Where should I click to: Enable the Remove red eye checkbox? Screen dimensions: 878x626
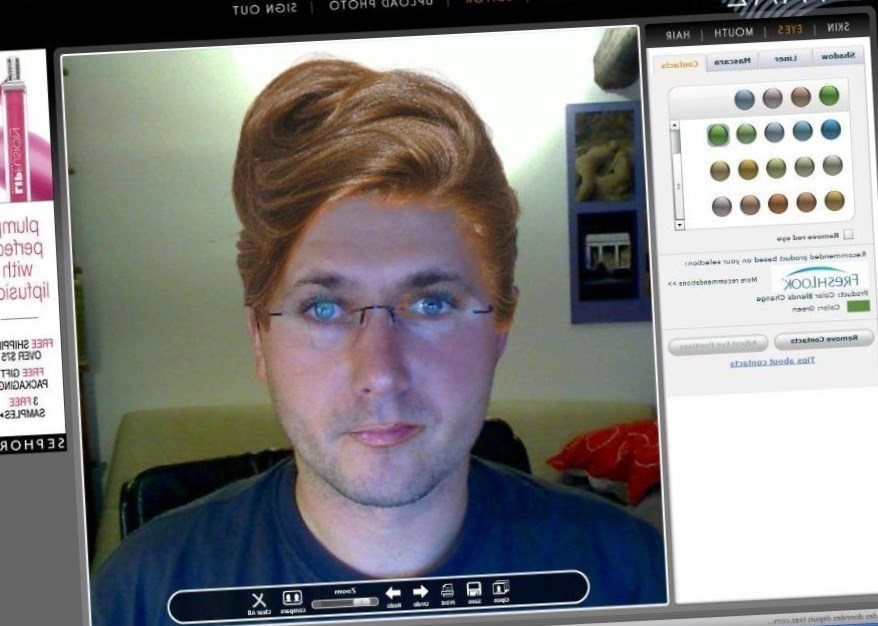(x=848, y=234)
